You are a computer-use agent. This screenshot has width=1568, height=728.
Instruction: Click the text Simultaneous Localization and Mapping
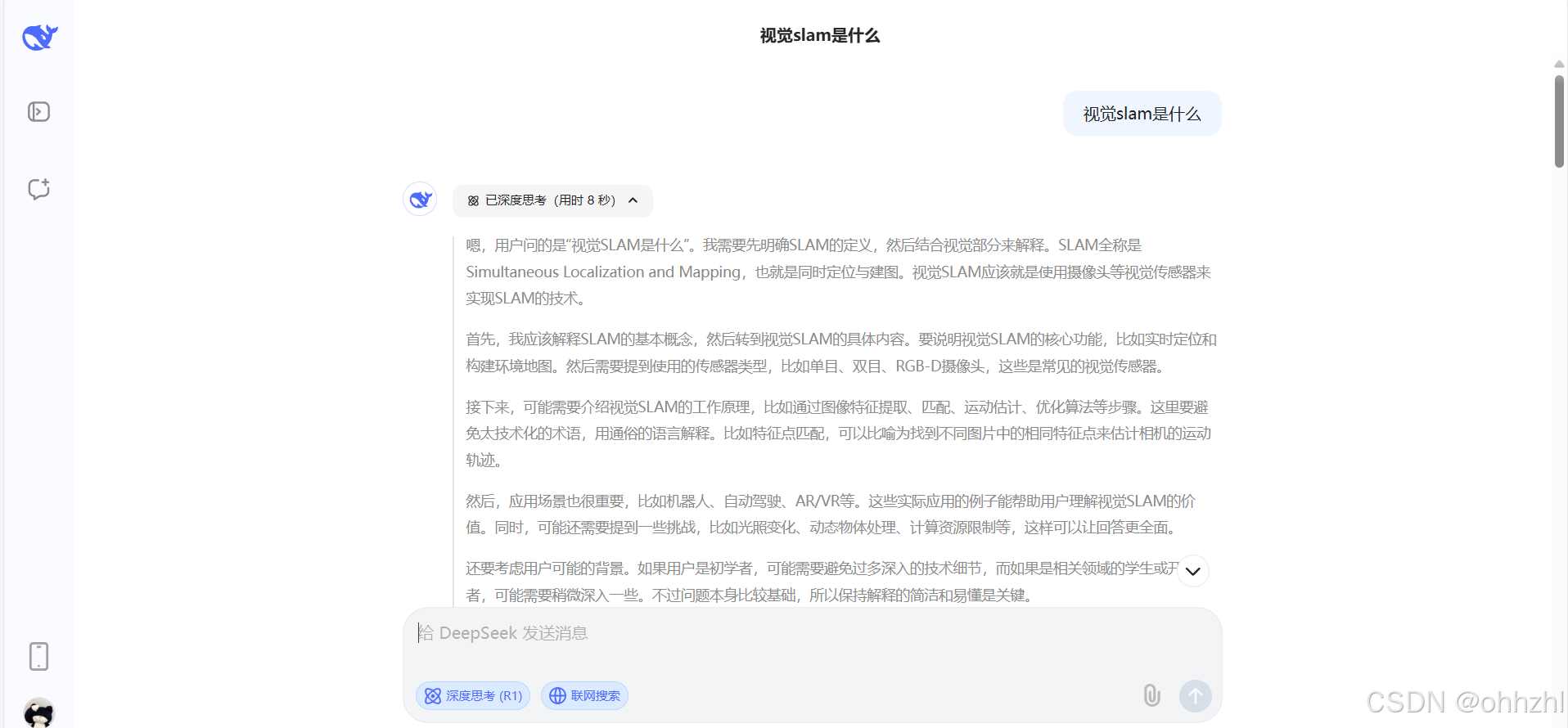[x=603, y=272]
